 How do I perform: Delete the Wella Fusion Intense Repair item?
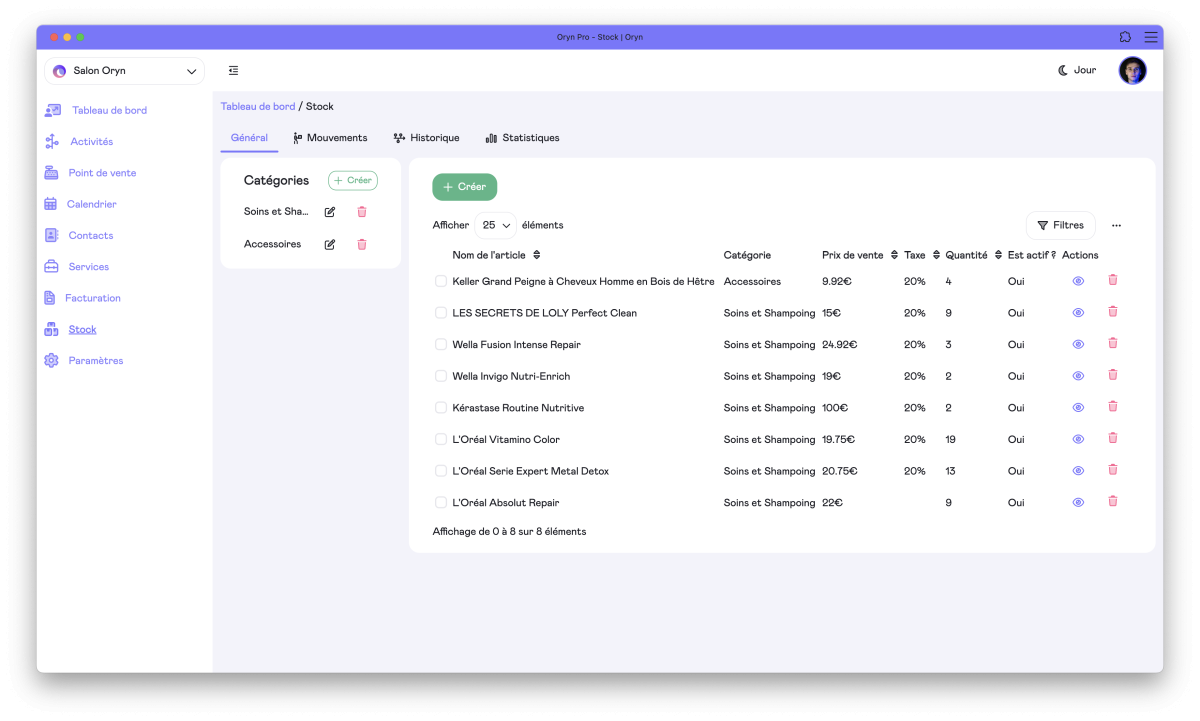point(1112,344)
